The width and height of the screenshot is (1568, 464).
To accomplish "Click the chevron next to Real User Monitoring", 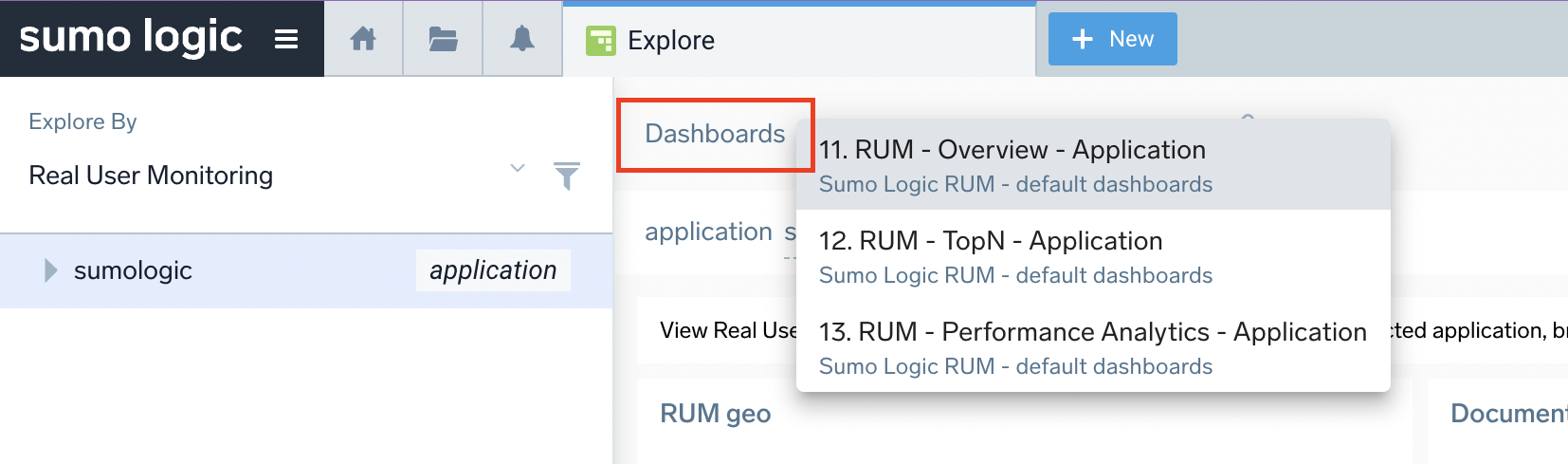I will 518,169.
